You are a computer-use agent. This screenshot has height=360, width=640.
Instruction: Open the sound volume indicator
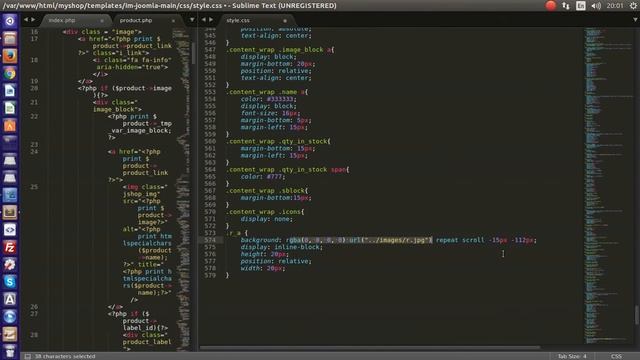coord(596,6)
